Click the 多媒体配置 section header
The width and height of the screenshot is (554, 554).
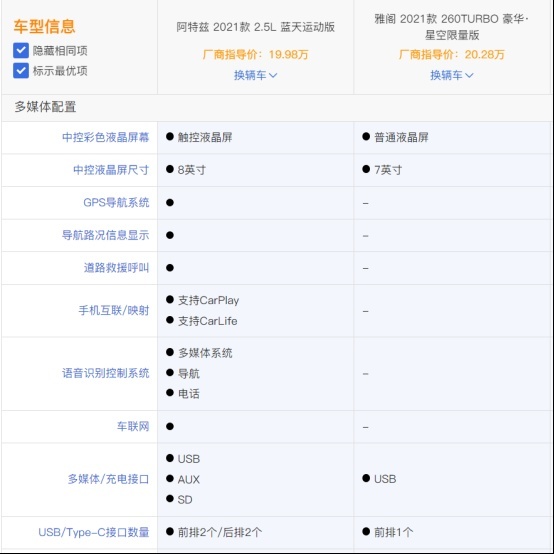[x=45, y=107]
